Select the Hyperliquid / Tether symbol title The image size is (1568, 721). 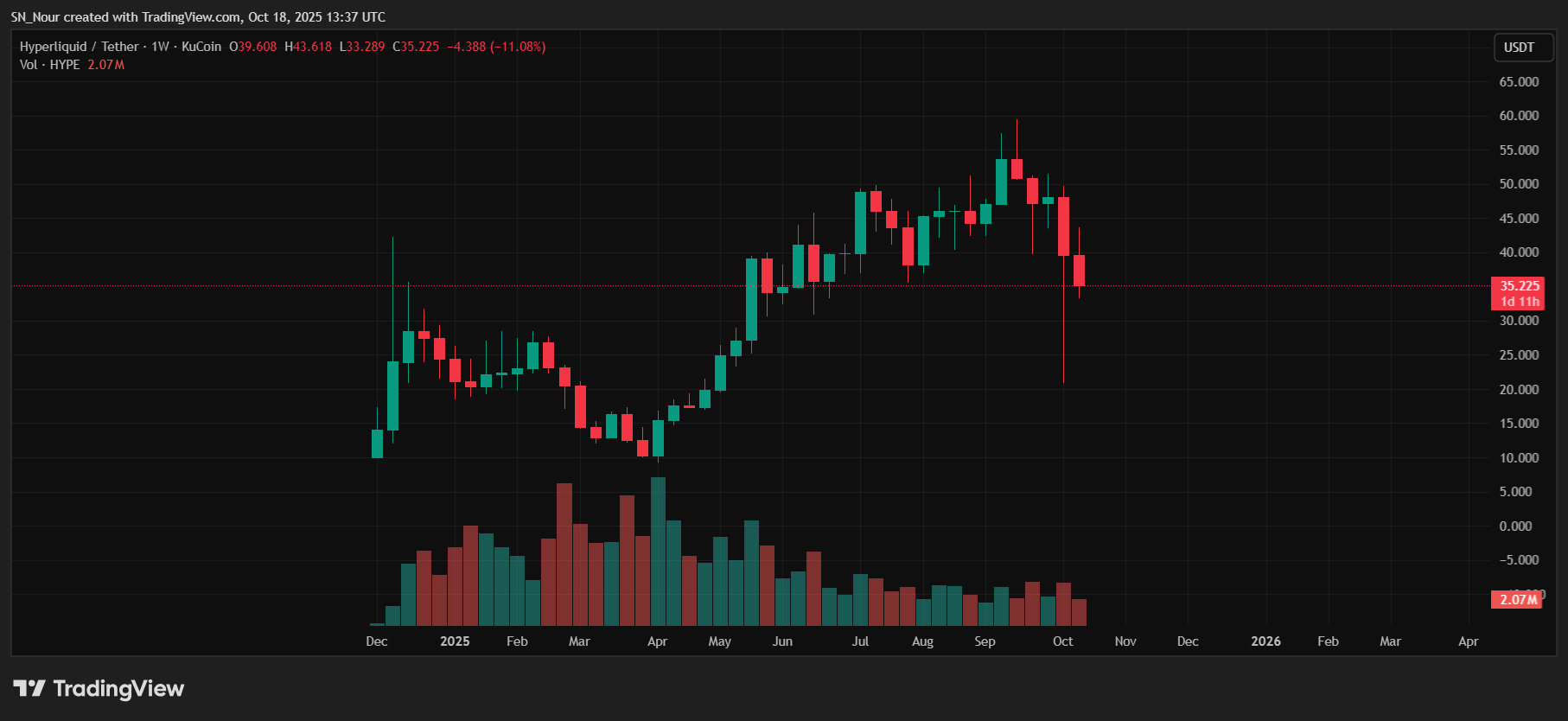point(79,47)
